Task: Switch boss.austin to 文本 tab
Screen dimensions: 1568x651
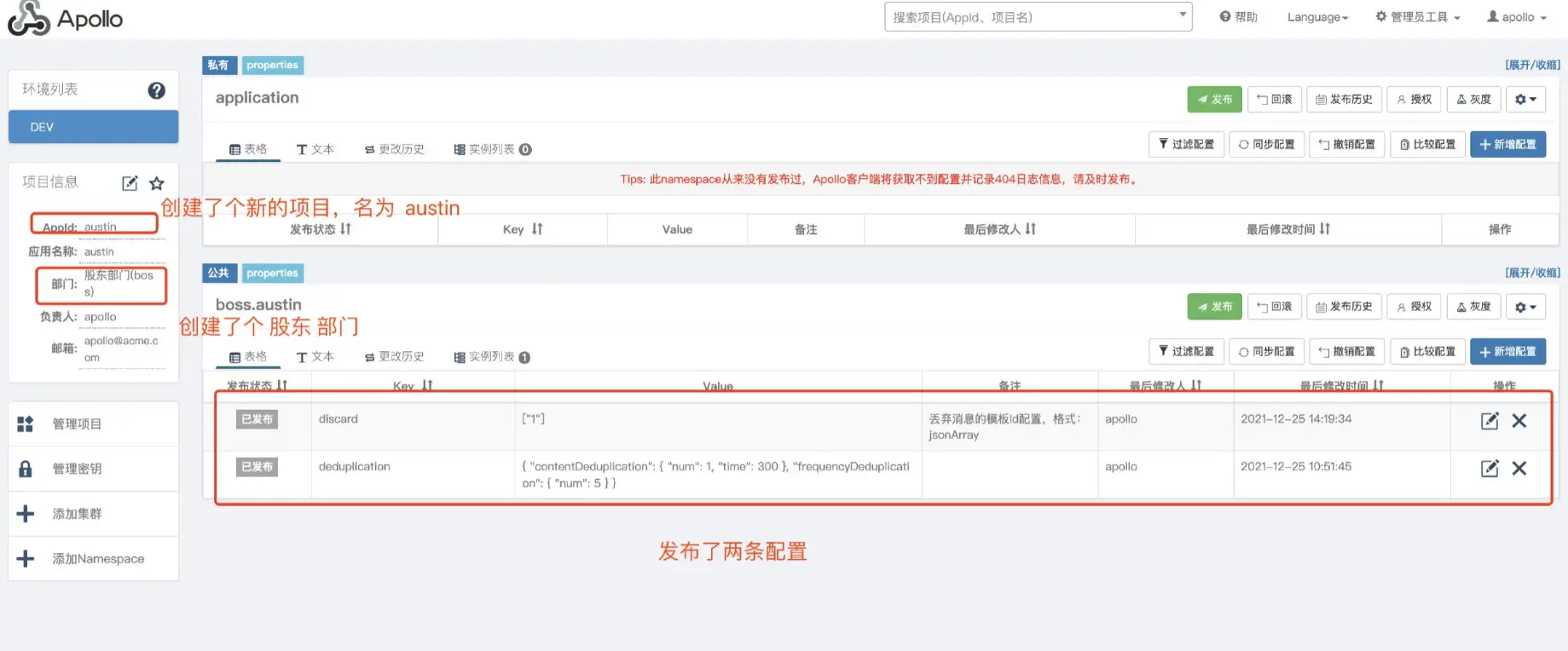Action: [315, 357]
